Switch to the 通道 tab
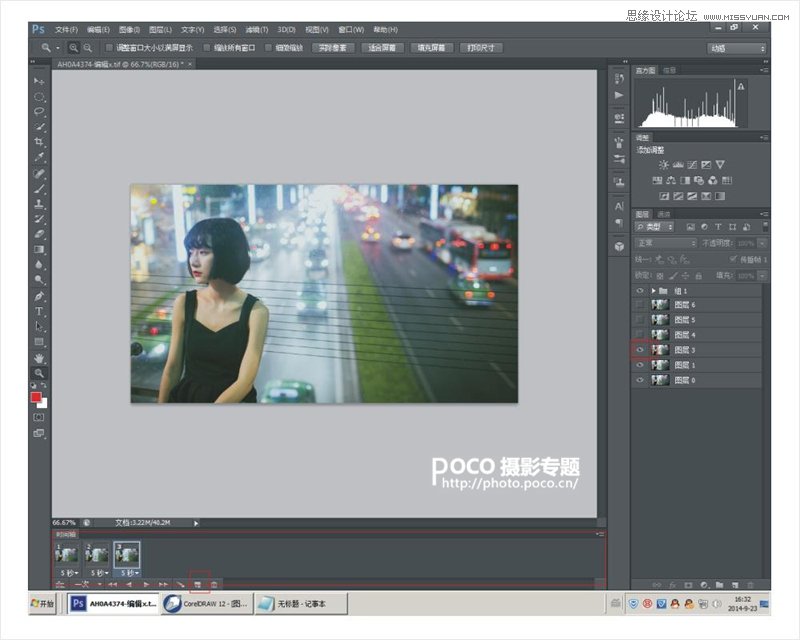 coord(664,214)
